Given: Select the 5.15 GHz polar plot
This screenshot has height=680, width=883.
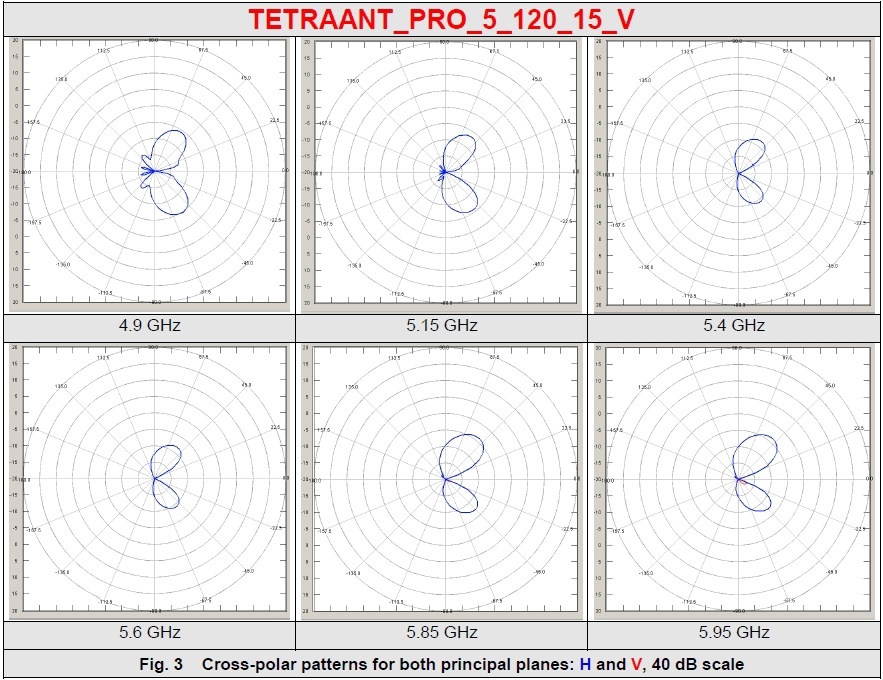Looking at the screenshot, I should [x=442, y=172].
